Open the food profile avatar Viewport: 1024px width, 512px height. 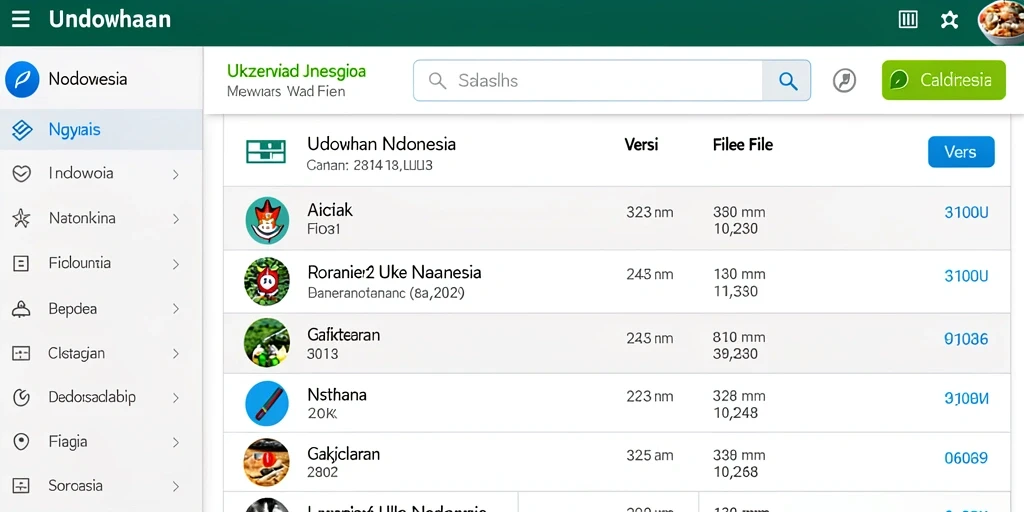coord(1002,22)
